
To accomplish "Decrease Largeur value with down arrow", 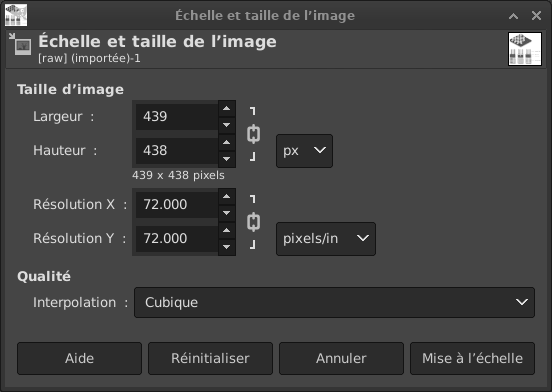I will click(227, 125).
